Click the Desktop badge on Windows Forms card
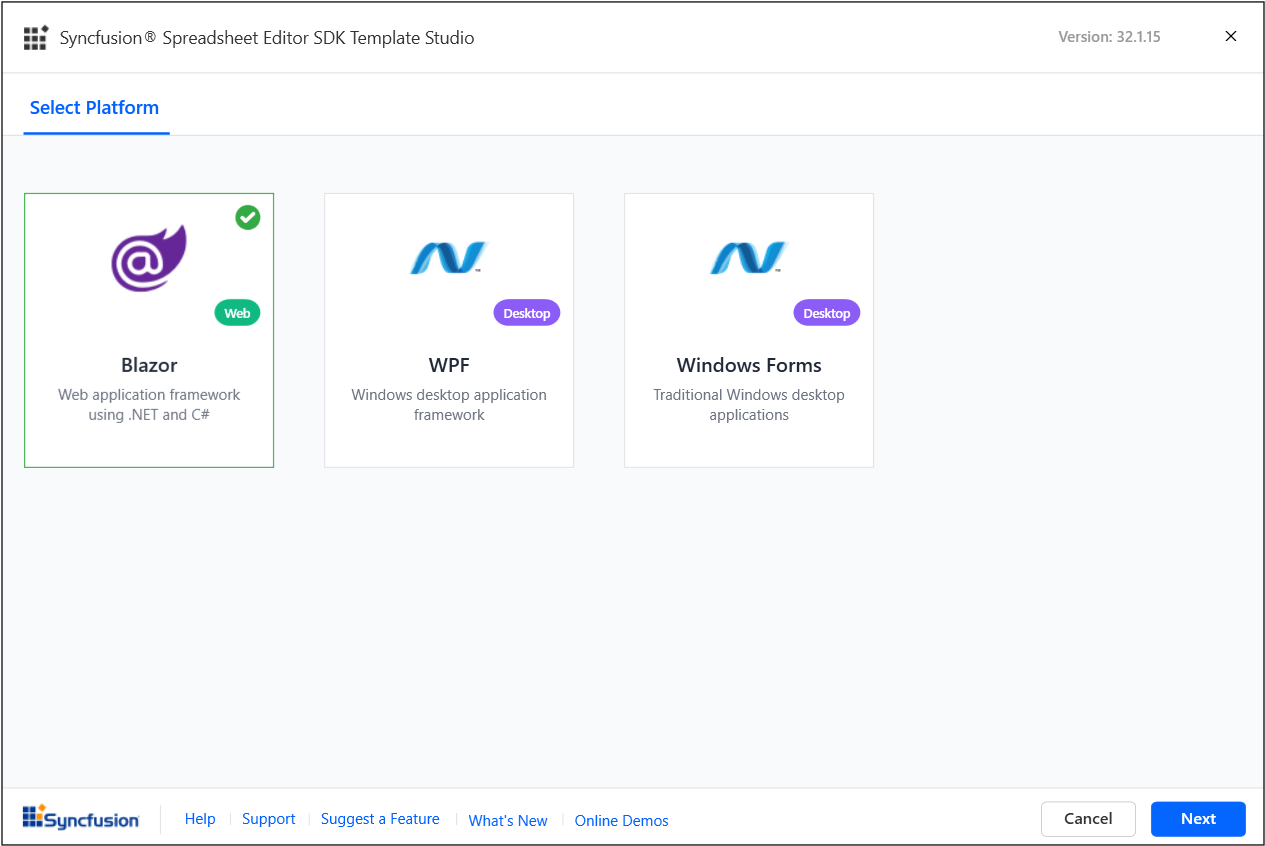This screenshot has width=1265, height=846. pos(826,312)
